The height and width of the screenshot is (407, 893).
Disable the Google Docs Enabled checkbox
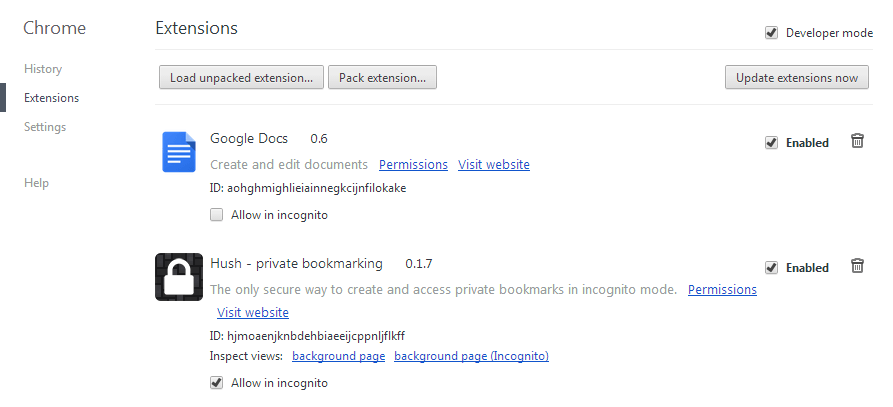tap(771, 142)
